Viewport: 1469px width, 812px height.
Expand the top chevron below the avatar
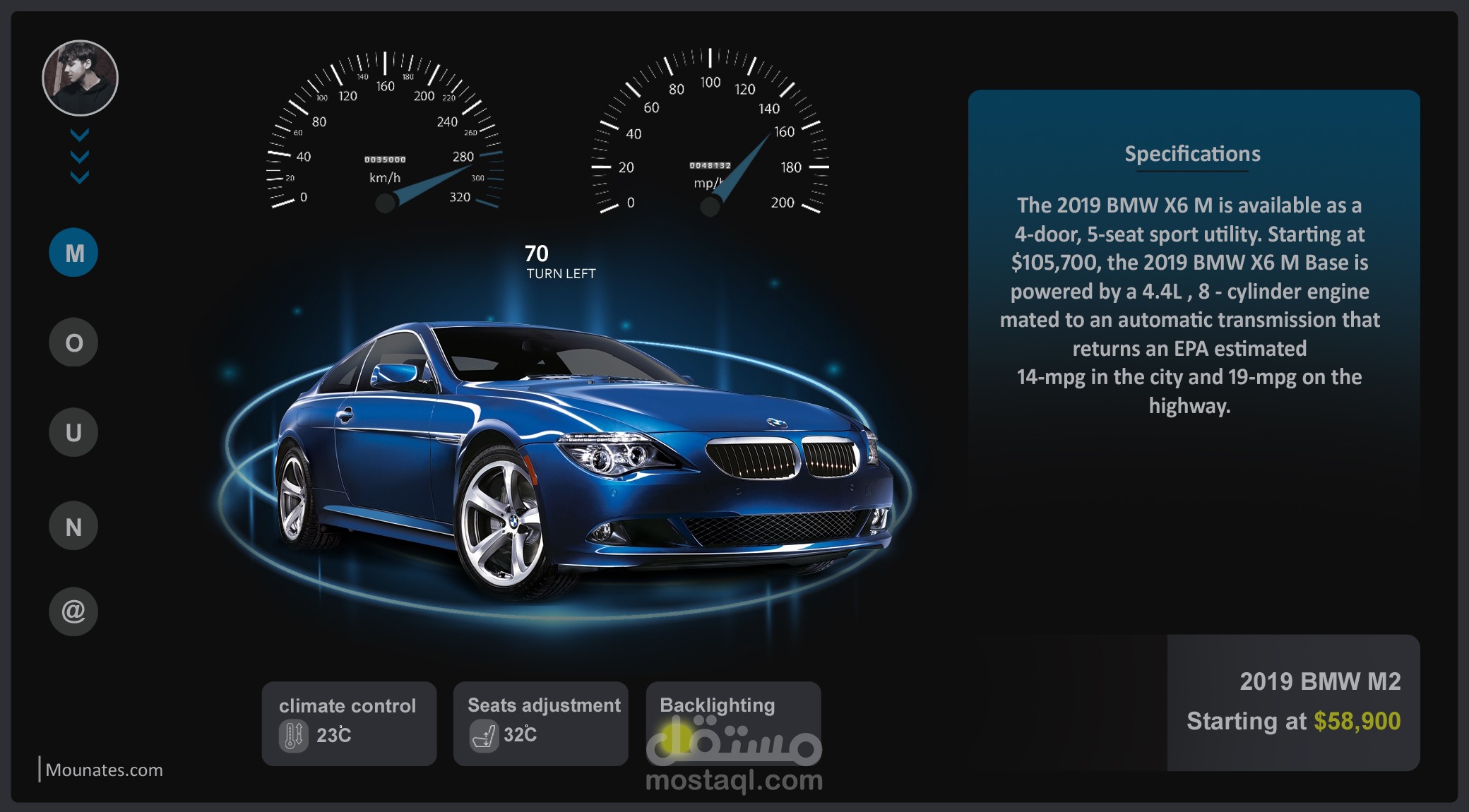(80, 134)
